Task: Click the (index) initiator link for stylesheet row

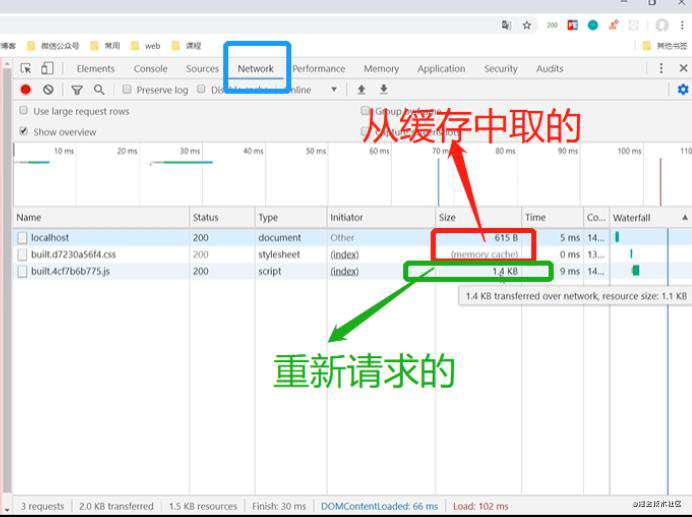Action: coord(344,254)
